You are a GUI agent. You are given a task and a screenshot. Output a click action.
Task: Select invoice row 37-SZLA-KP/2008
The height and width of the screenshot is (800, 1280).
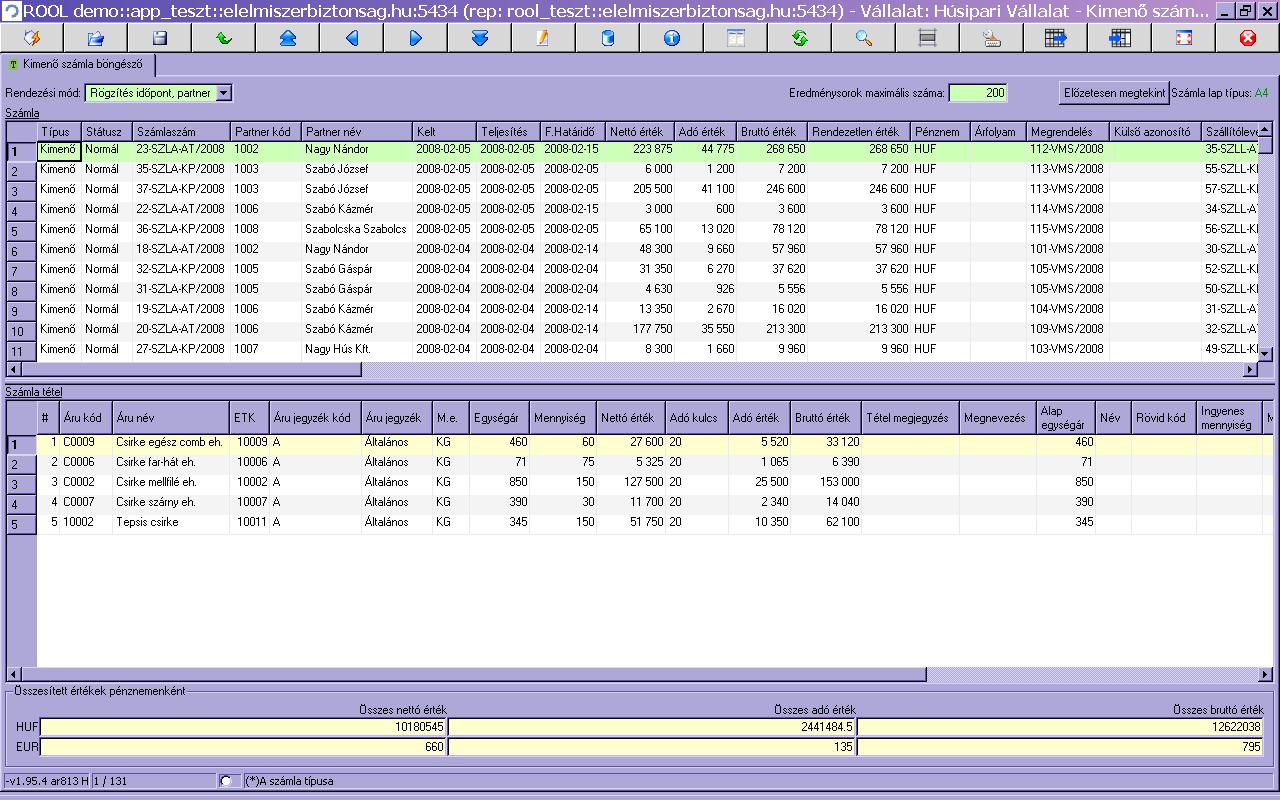[x=181, y=189]
